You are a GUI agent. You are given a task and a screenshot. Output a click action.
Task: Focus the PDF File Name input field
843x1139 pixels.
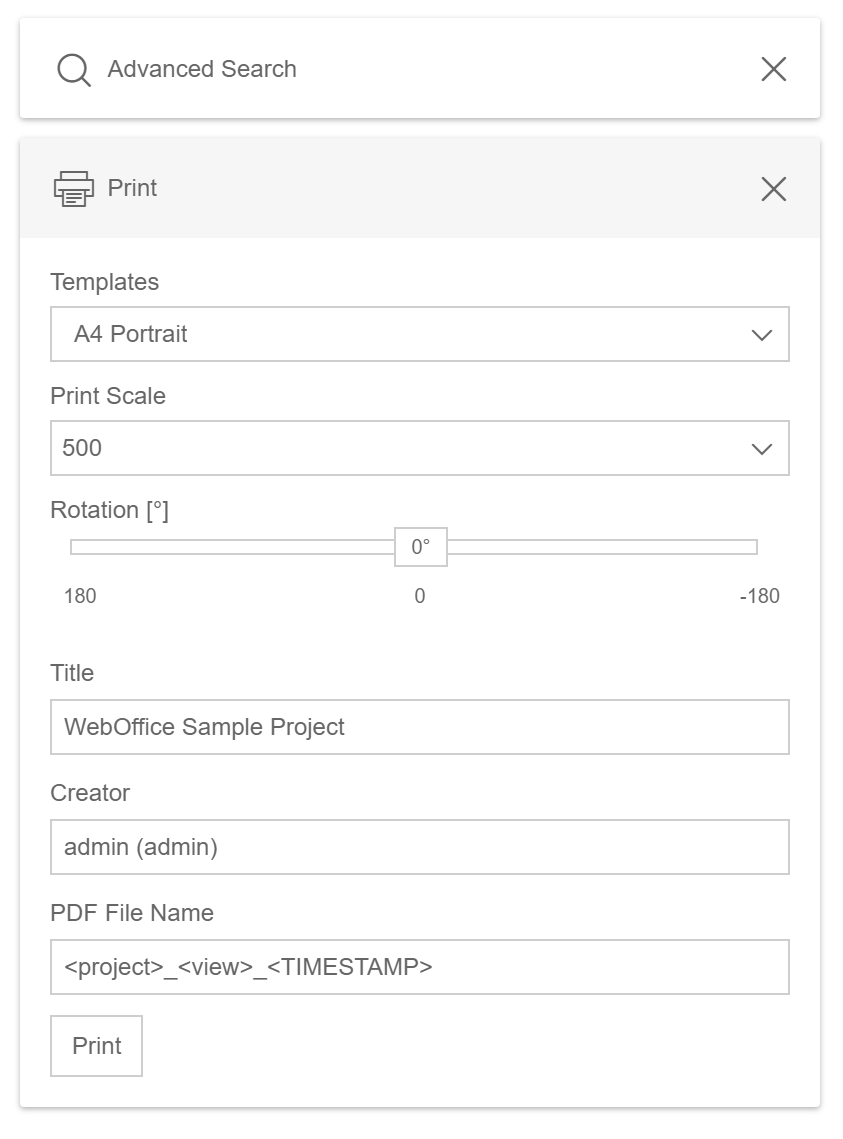tap(420, 967)
